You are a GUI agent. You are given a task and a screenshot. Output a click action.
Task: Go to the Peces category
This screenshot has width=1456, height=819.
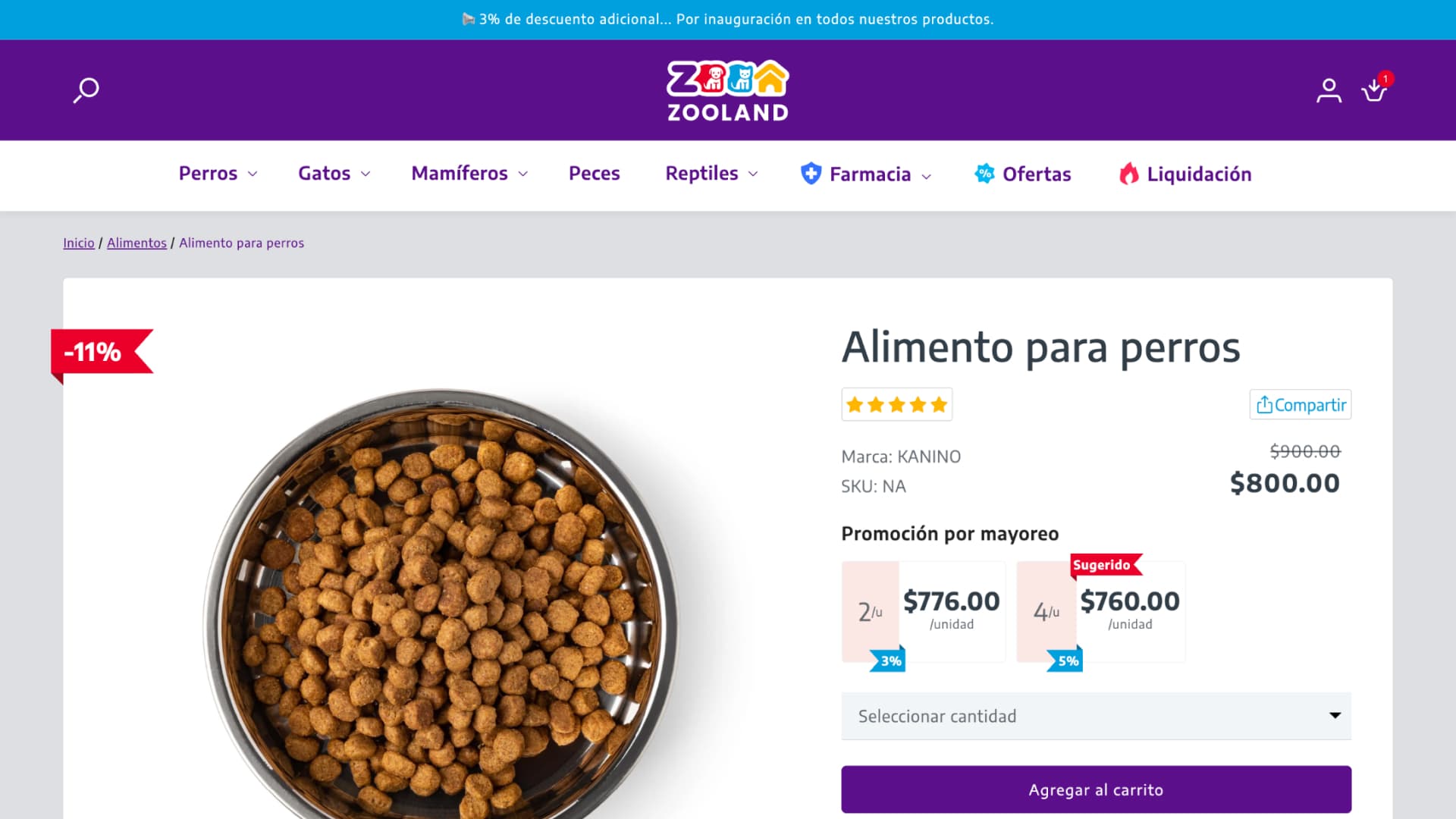click(594, 174)
